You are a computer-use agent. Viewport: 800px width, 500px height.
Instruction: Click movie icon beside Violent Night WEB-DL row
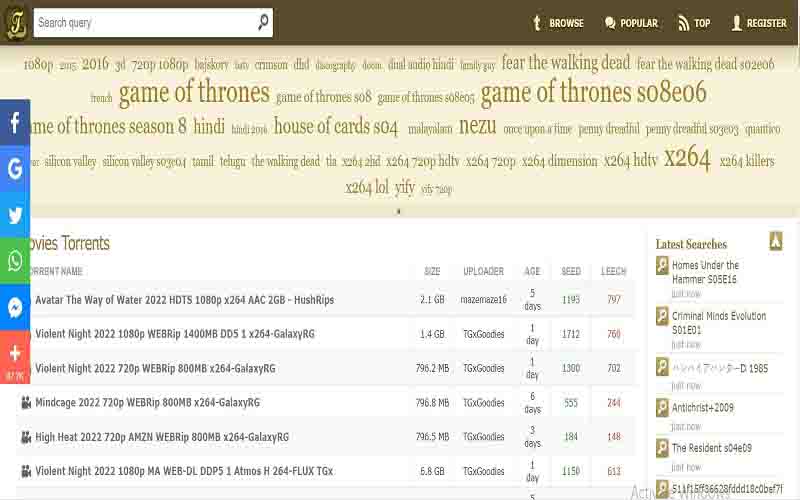pos(26,471)
